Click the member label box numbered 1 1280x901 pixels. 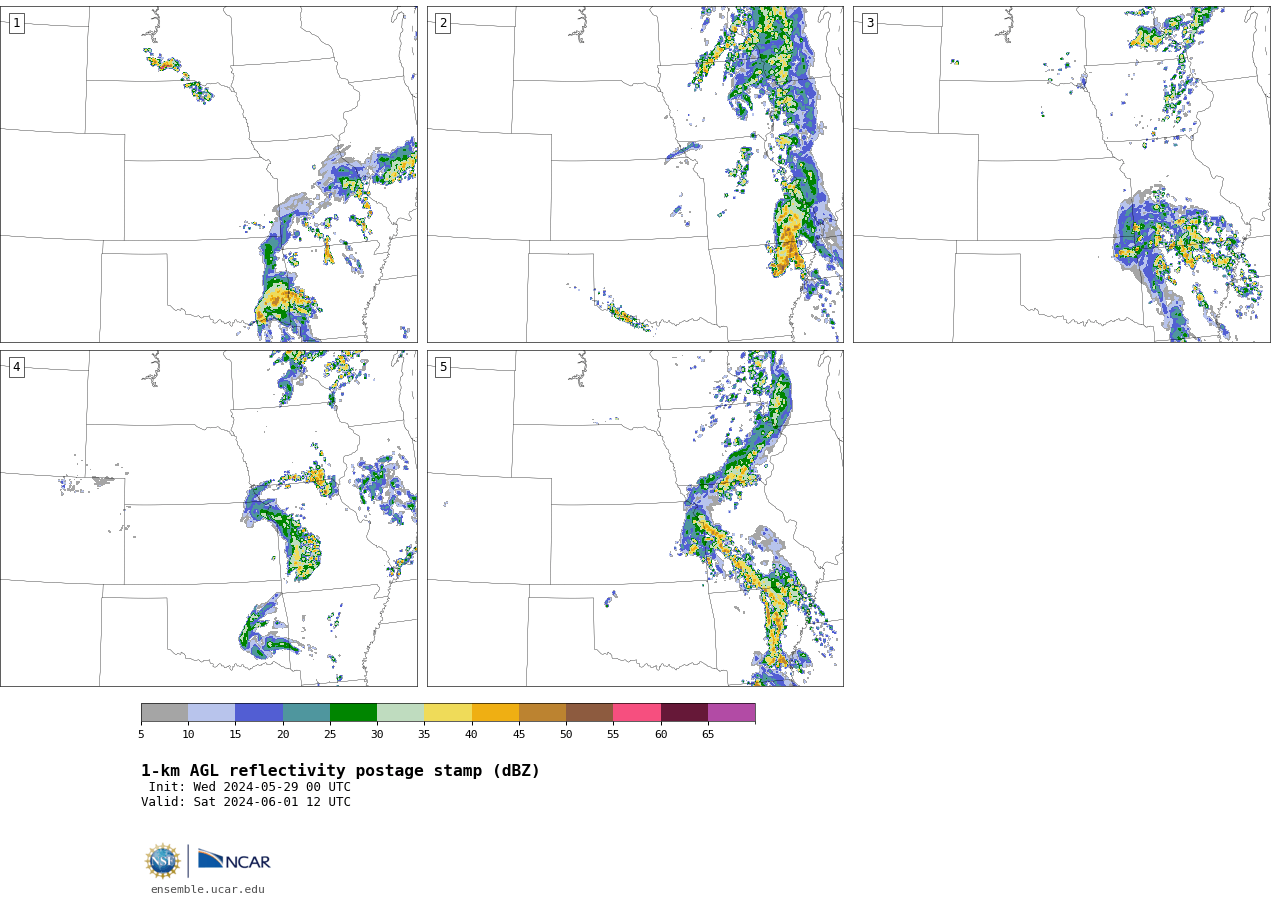16,23
